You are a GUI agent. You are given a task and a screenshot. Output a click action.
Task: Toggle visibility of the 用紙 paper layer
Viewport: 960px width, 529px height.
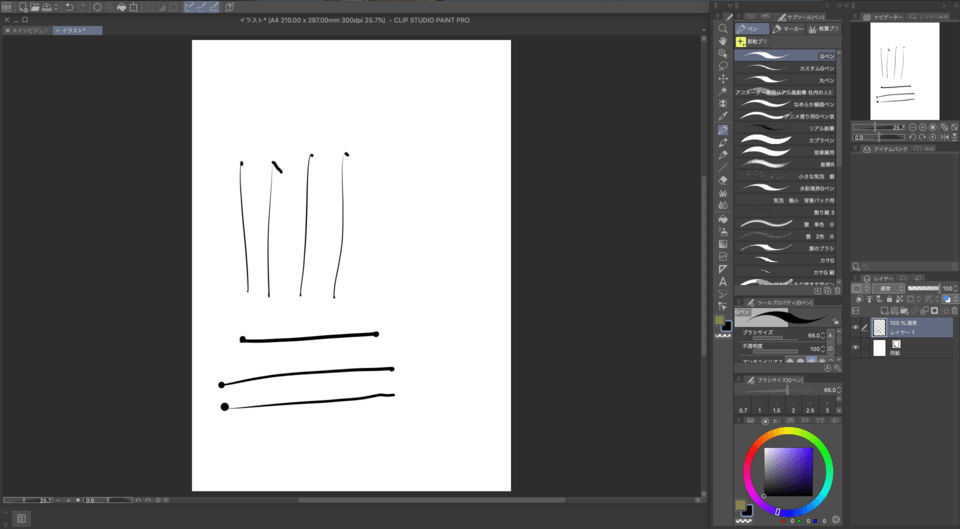point(856,347)
